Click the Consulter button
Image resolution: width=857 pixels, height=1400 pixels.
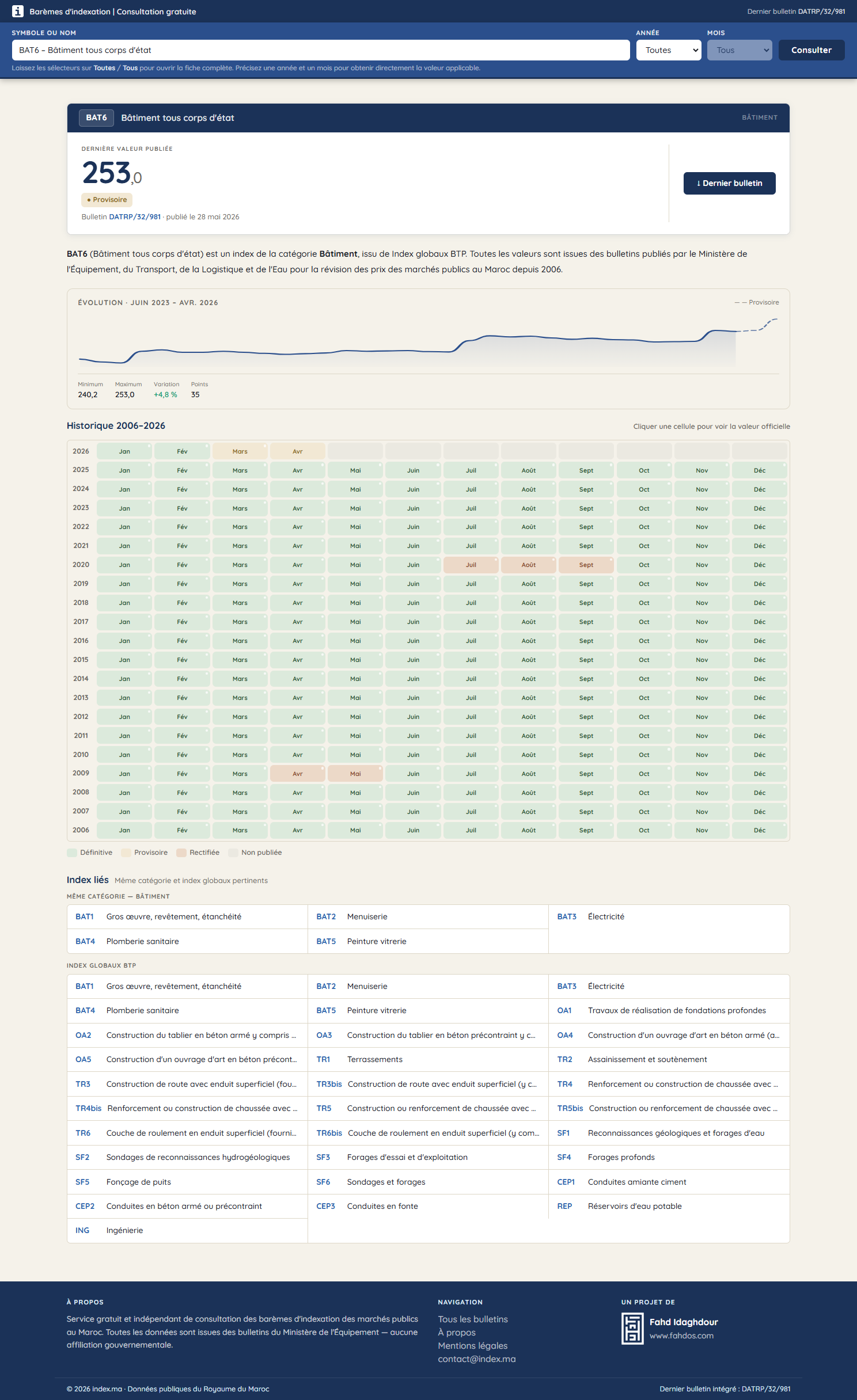[x=812, y=50]
